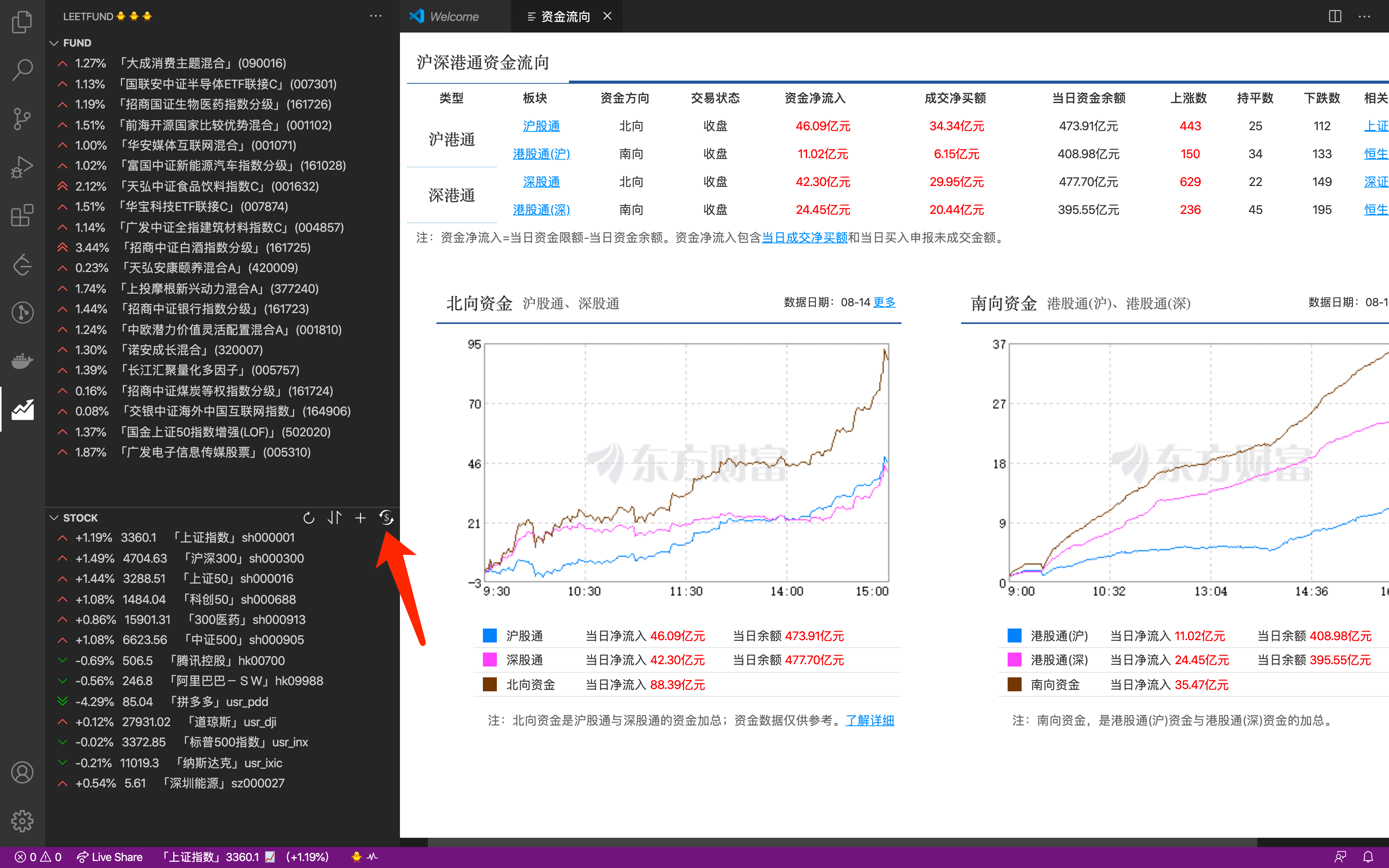Click the sort descending icon in STOCK panel

[x=334, y=518]
